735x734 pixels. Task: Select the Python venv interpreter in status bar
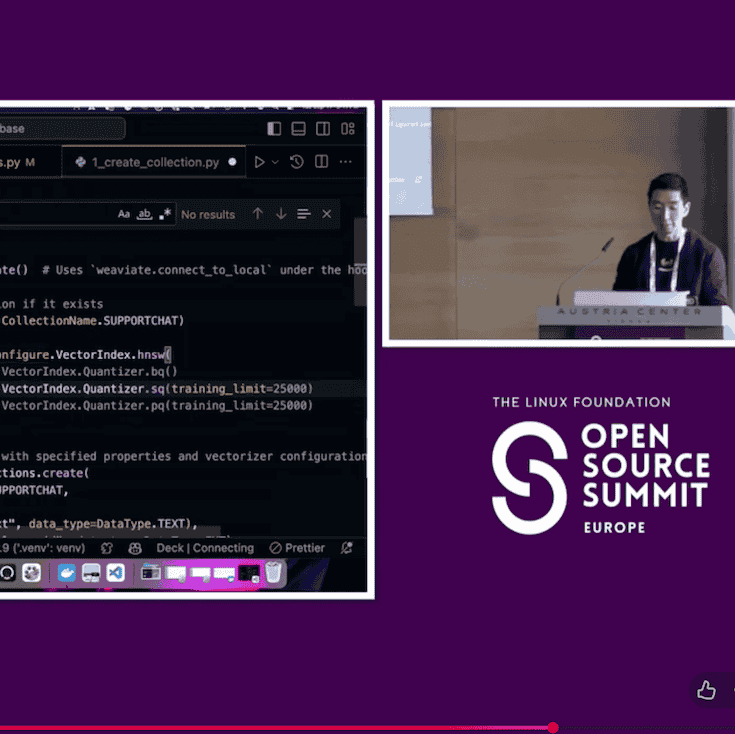[x=43, y=548]
